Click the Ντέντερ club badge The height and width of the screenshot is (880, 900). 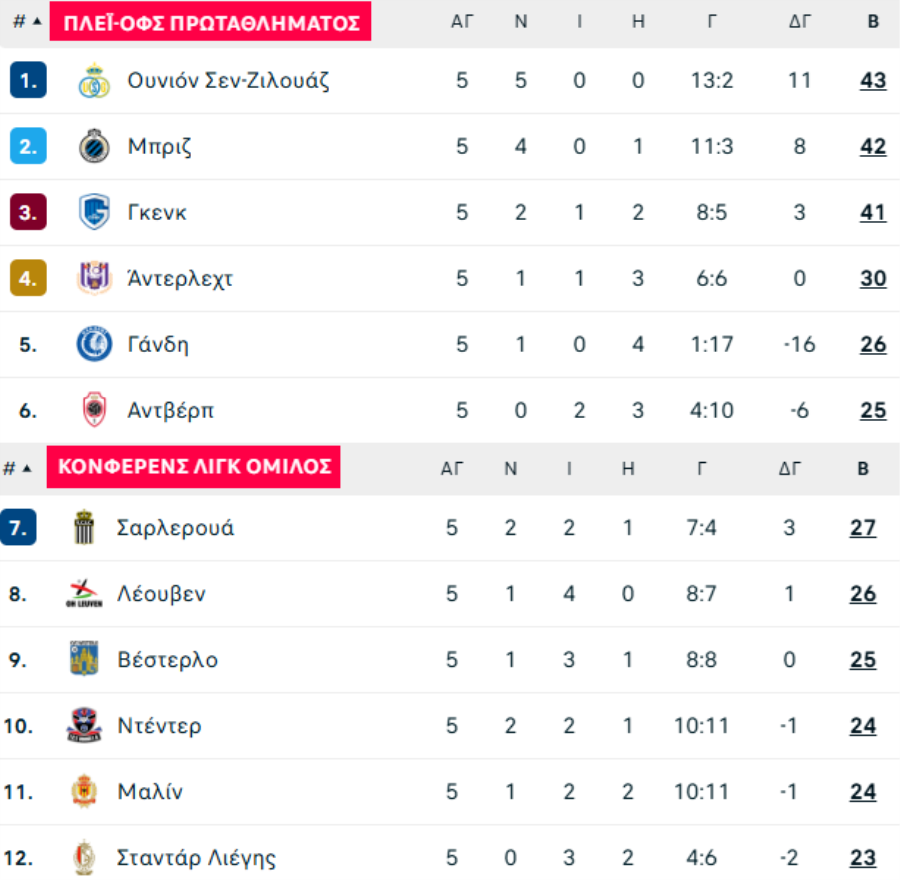[84, 725]
